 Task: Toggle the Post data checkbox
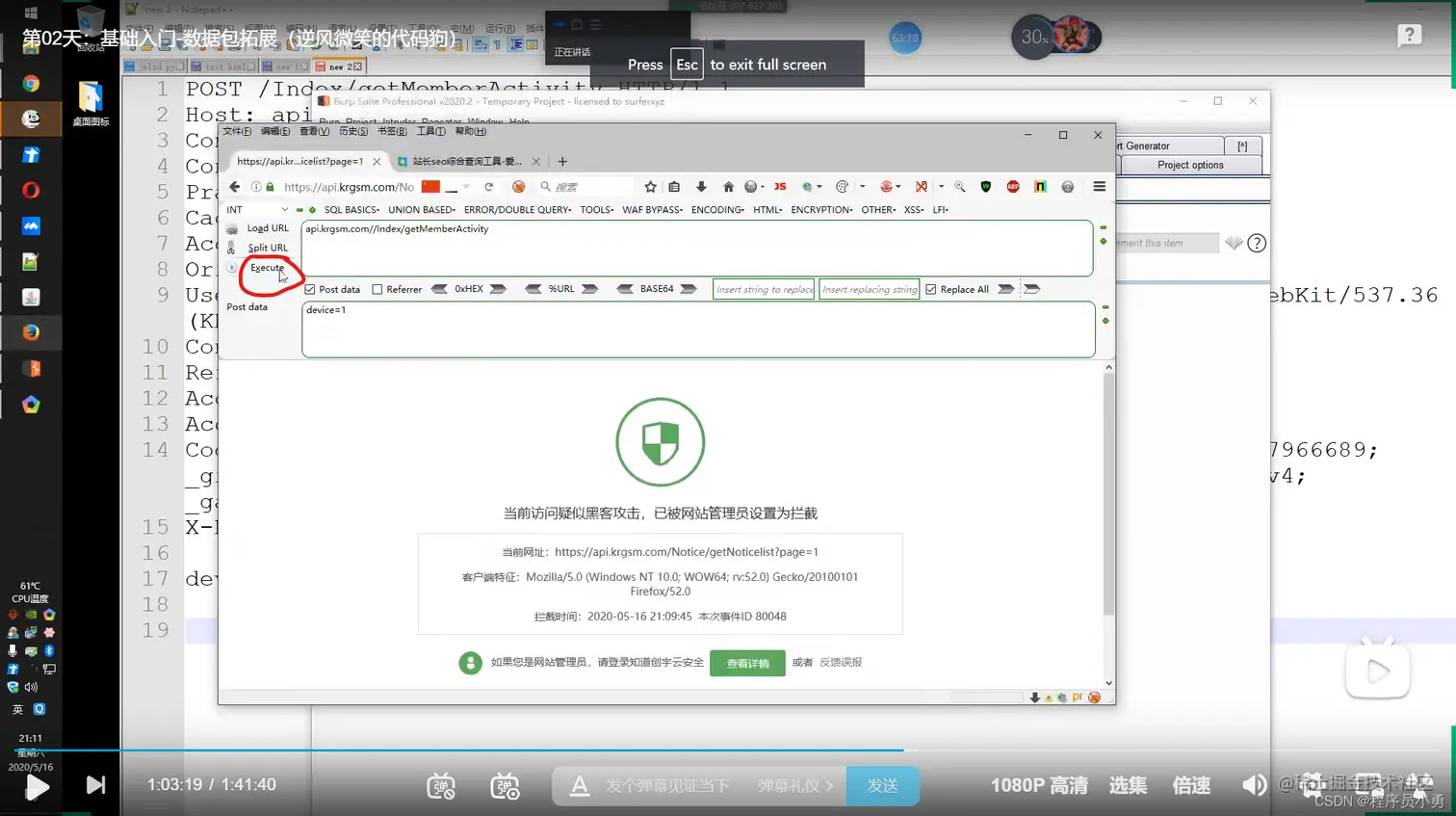tap(310, 289)
